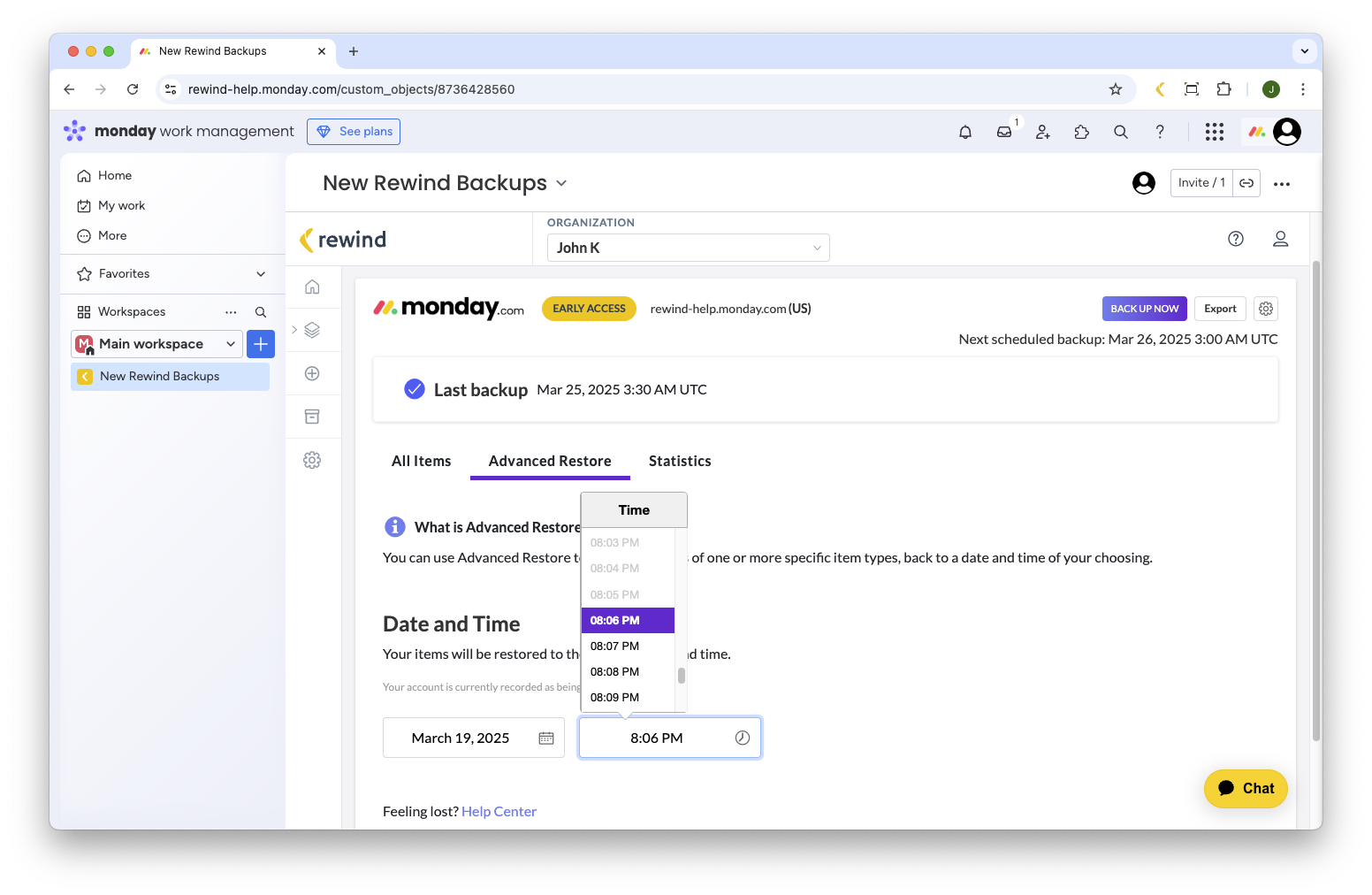Open the Organization John K dropdown
1372x895 pixels.
coord(688,248)
